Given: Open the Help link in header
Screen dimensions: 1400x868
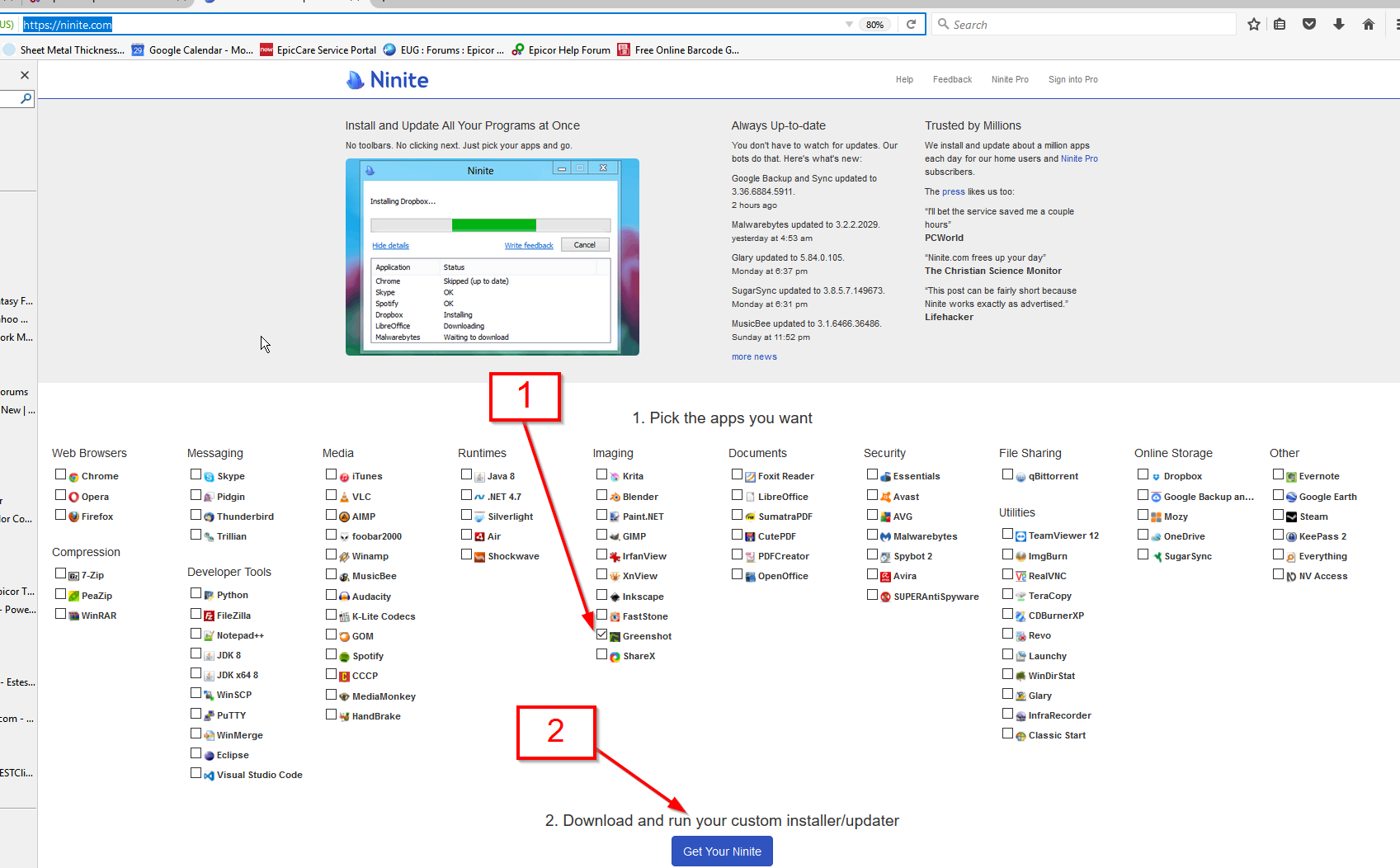Looking at the screenshot, I should point(904,80).
